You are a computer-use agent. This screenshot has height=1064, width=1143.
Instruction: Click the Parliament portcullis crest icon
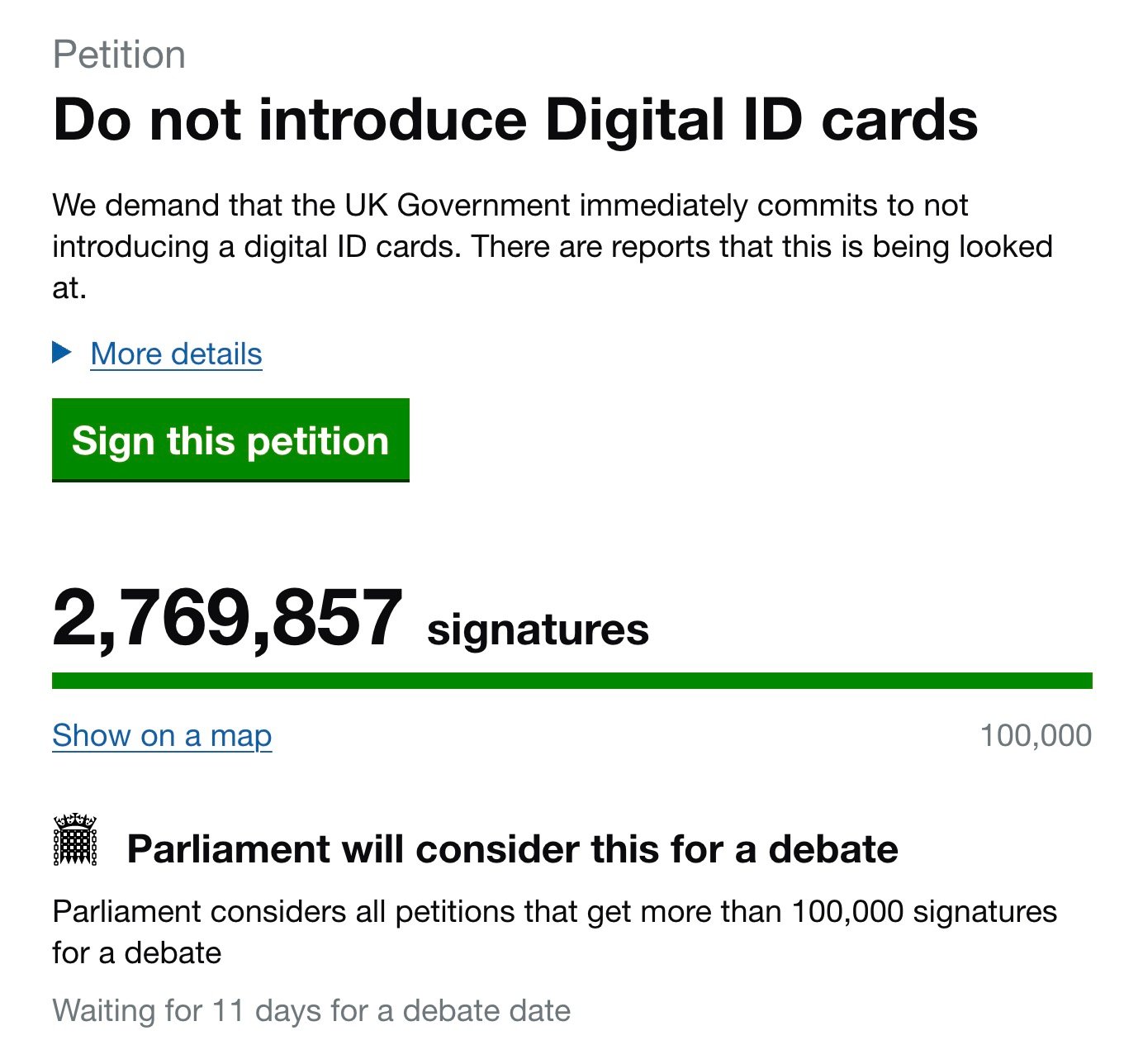pyautogui.click(x=75, y=839)
